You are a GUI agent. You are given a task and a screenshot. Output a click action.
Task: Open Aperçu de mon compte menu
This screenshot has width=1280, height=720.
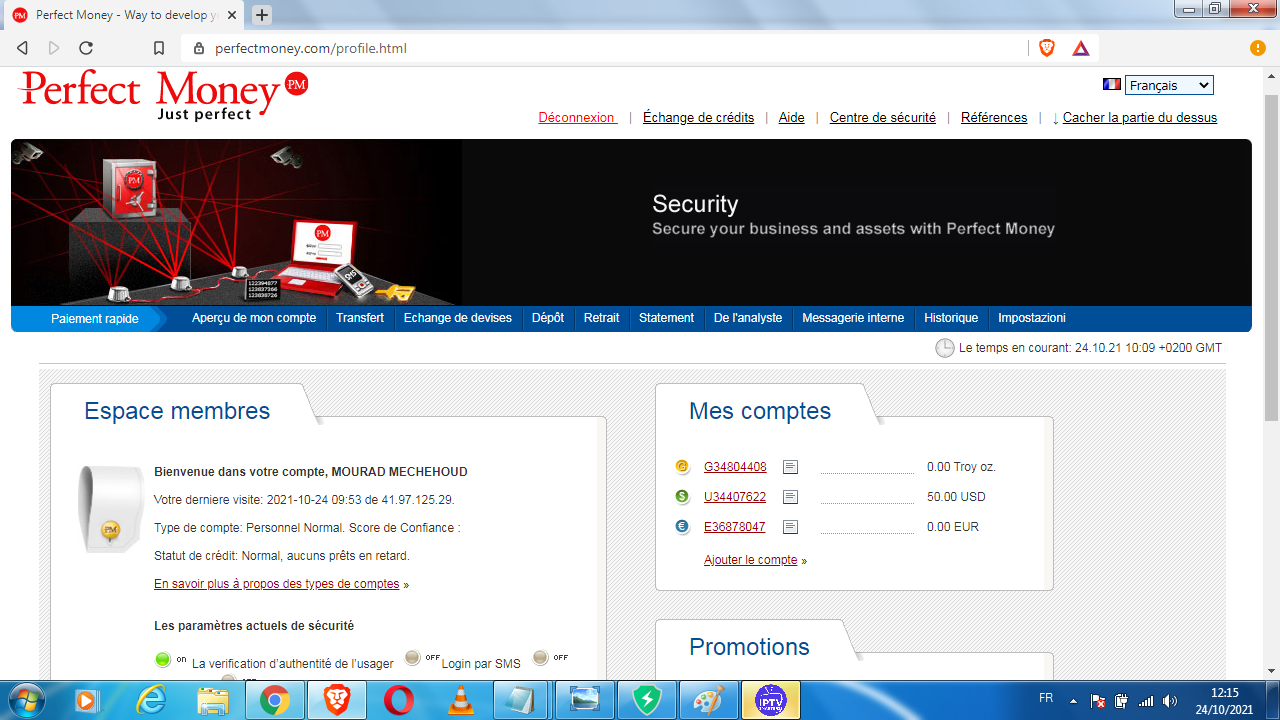(254, 318)
